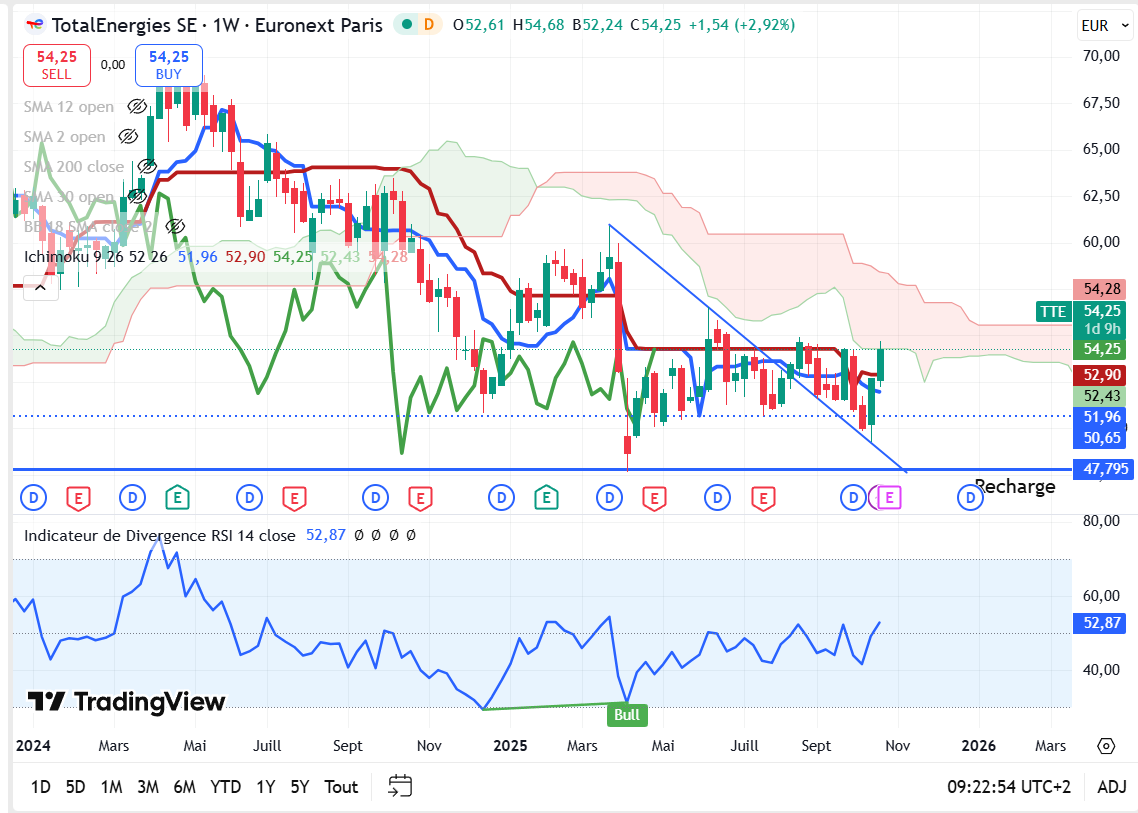The height and width of the screenshot is (813, 1138).
Task: Click the chart settings gear on time axis
Action: coord(1106,746)
